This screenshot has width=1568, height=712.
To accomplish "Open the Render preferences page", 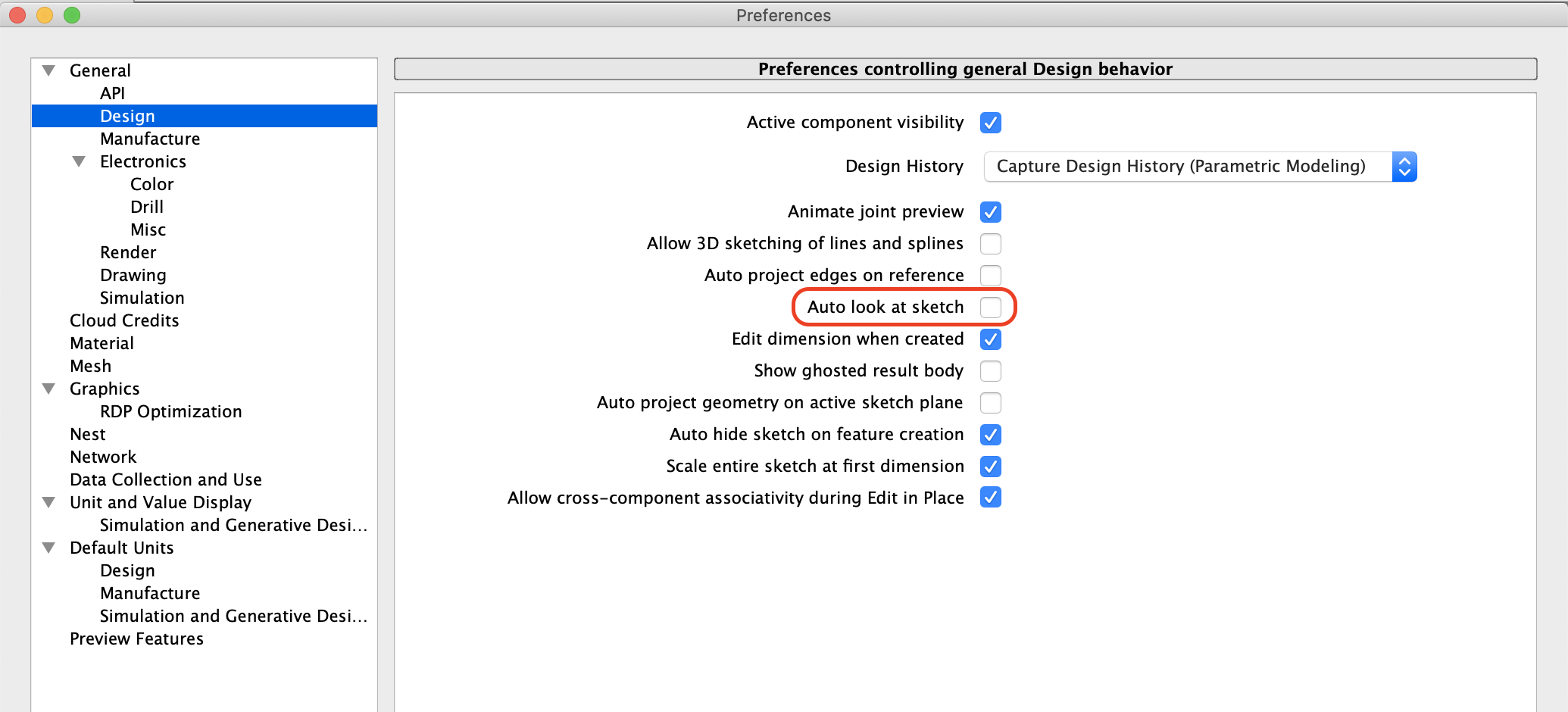I will pyautogui.click(x=128, y=252).
